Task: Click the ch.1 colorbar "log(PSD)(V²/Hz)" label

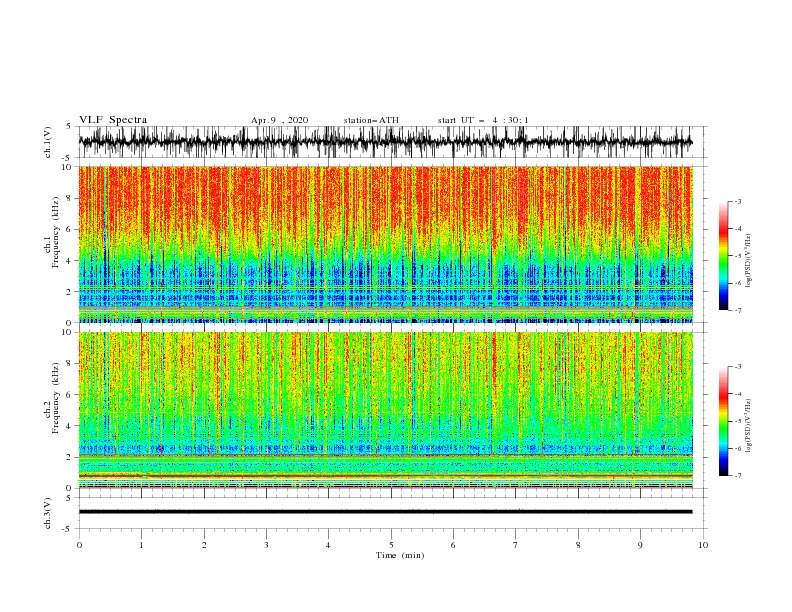Action: point(749,261)
